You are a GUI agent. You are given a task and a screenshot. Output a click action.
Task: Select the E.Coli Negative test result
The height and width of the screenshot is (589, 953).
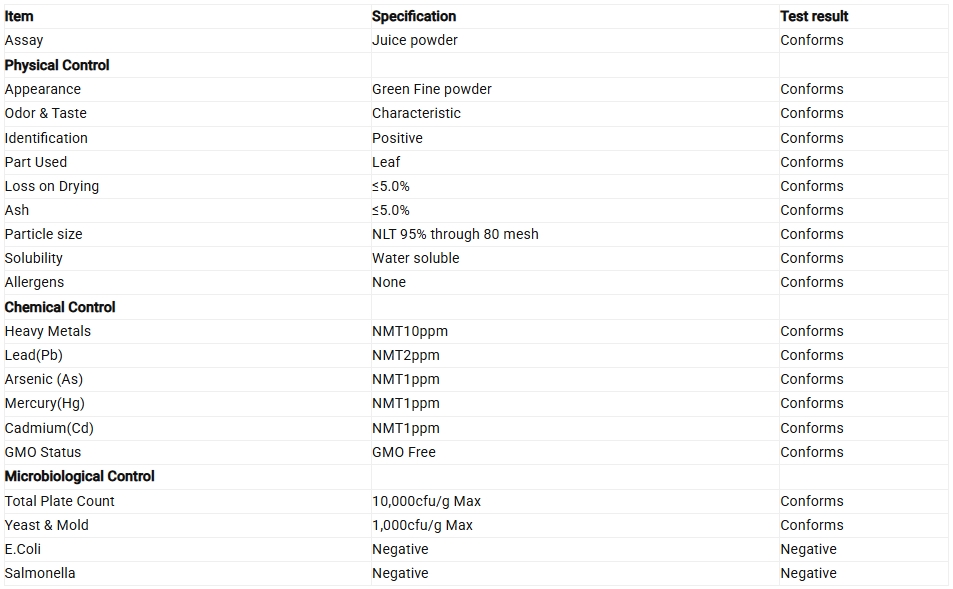coord(808,549)
